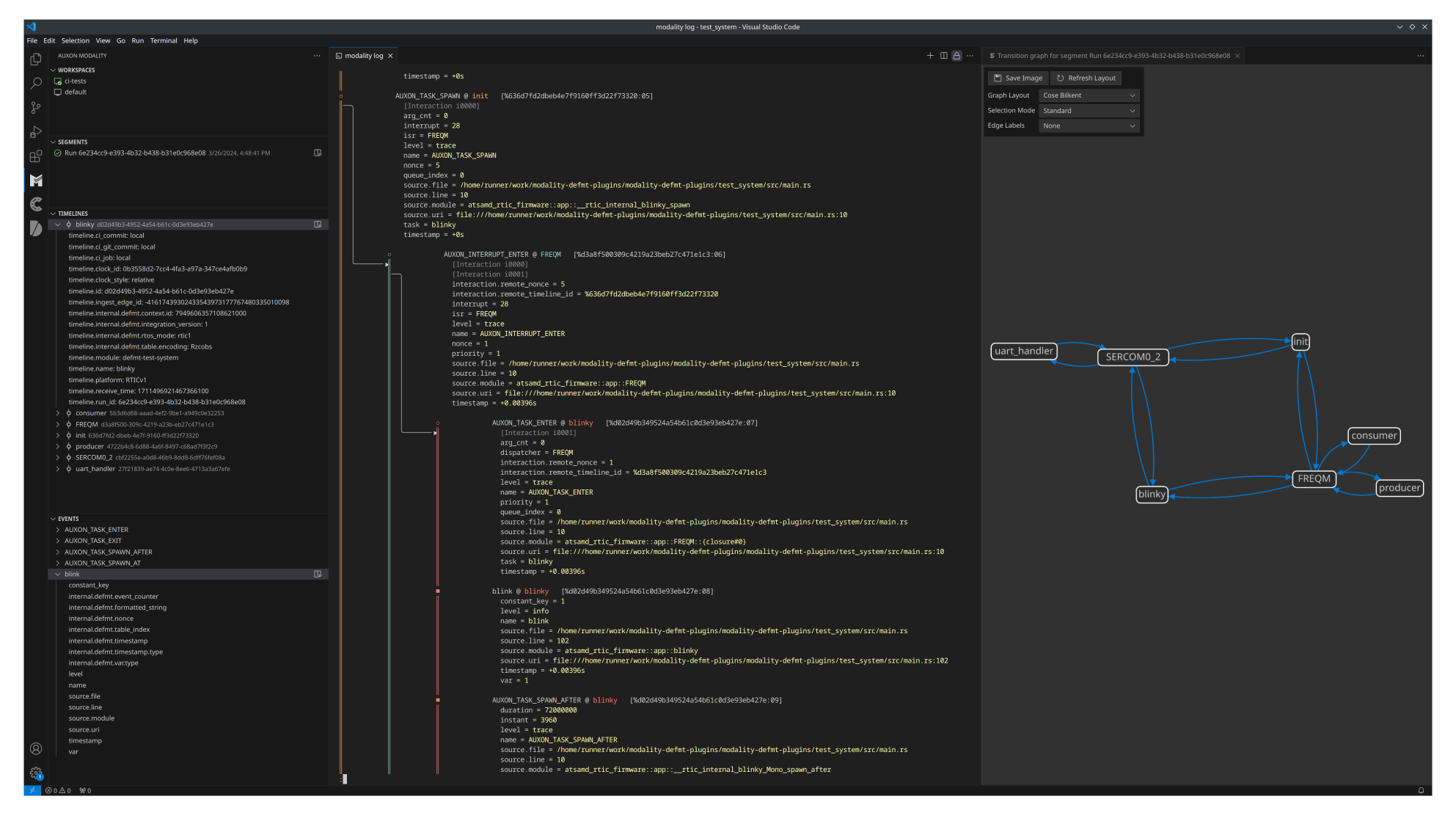
Task: Switch to the modality log tab
Action: pyautogui.click(x=364, y=56)
